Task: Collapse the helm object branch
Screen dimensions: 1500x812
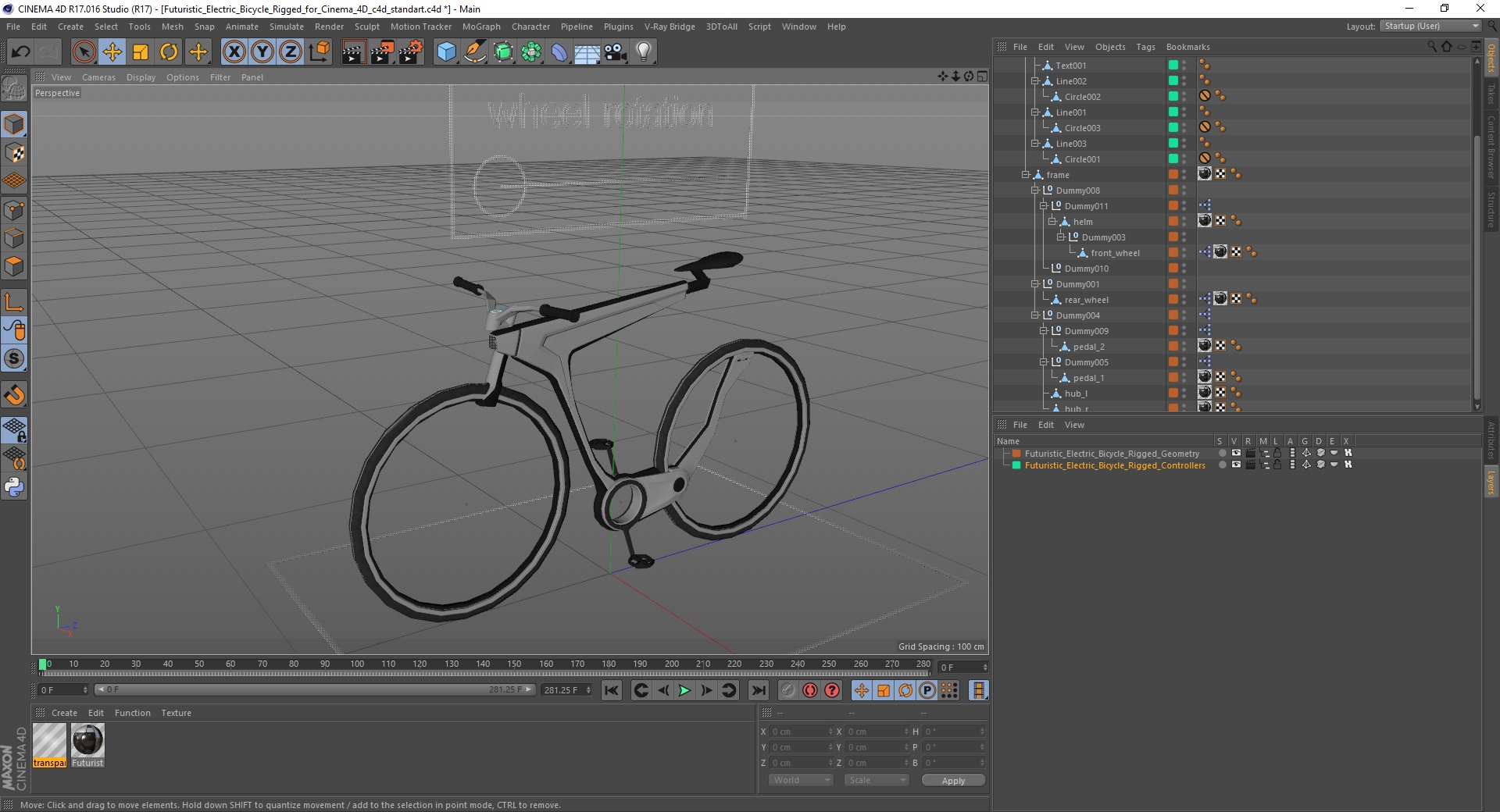Action: coord(1052,222)
